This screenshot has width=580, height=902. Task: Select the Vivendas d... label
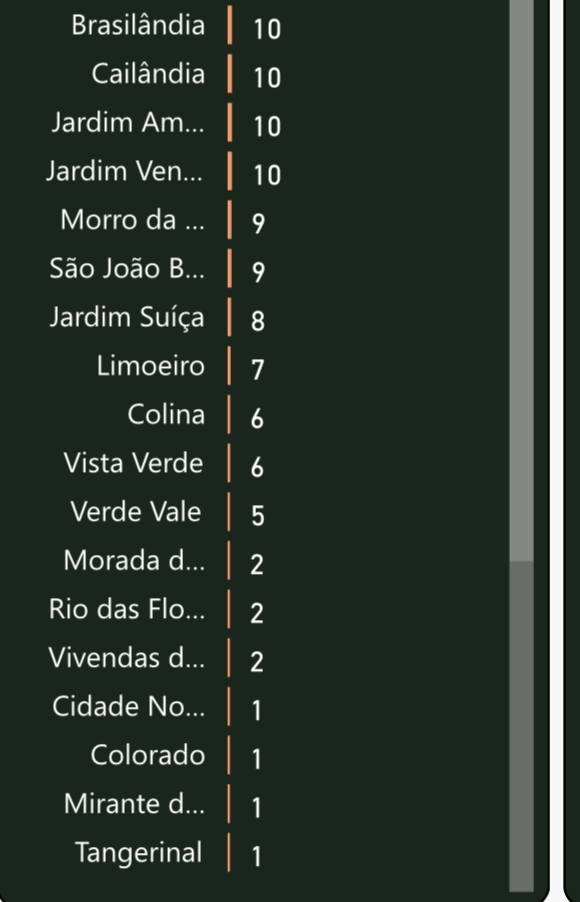[127, 658]
